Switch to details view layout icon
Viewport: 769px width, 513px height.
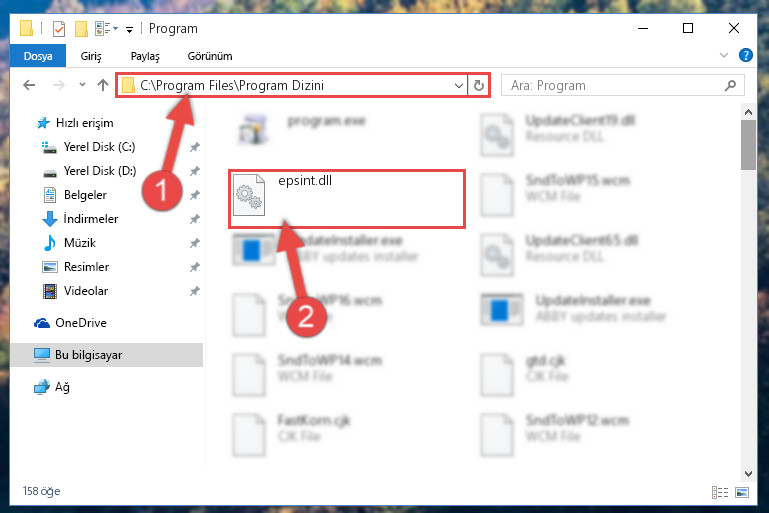719,492
